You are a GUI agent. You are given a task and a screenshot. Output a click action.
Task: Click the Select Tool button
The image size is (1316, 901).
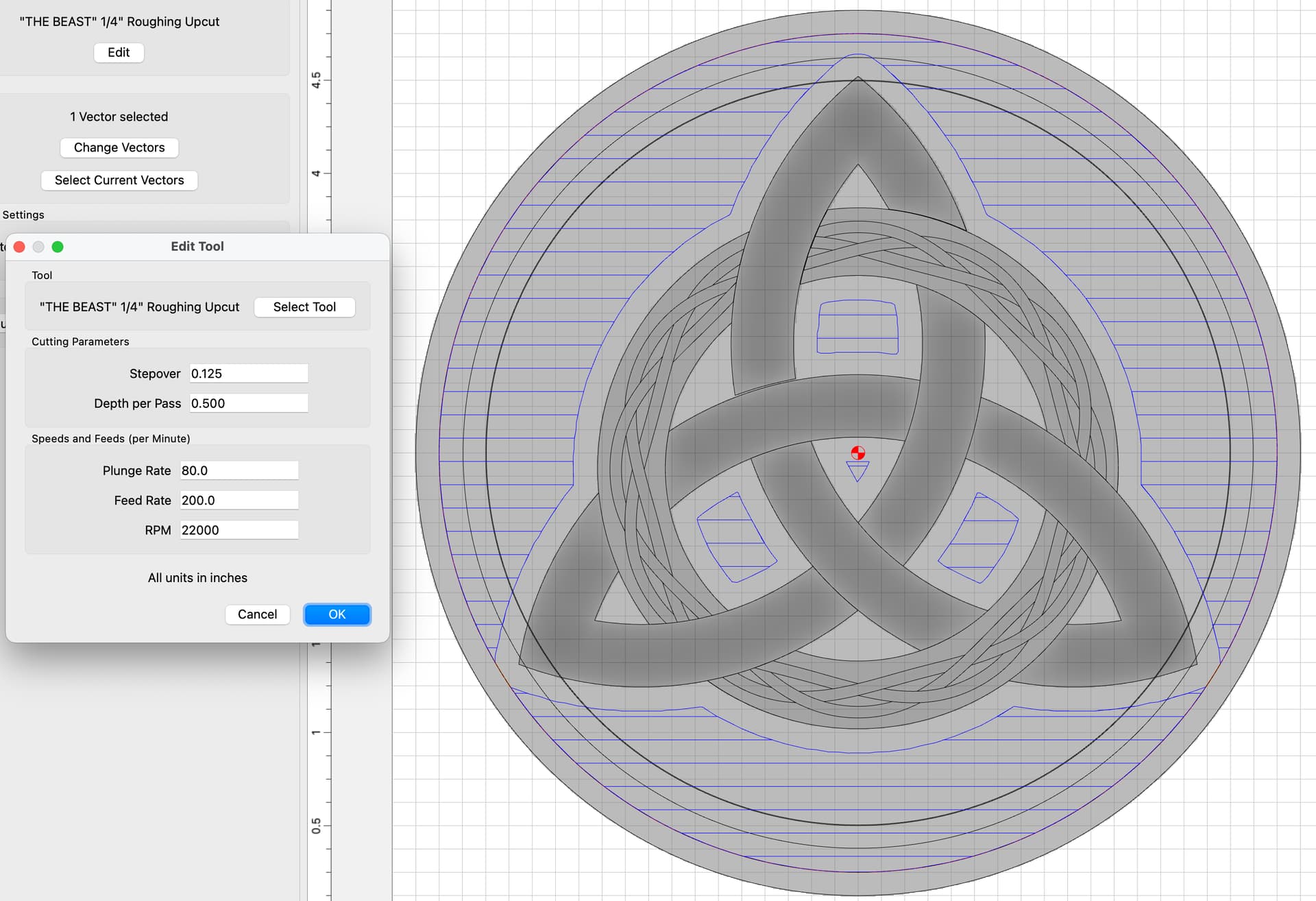[x=304, y=307]
